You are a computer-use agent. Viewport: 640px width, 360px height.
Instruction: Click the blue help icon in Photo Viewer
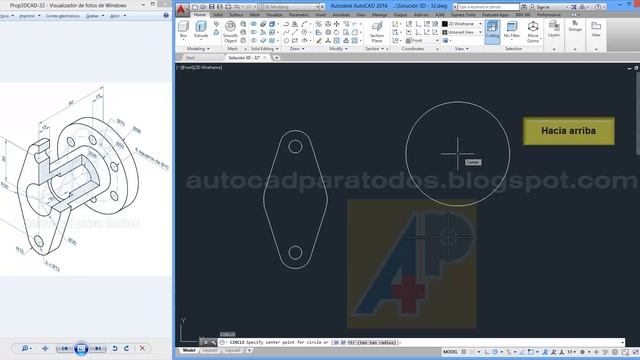[x=166, y=15]
